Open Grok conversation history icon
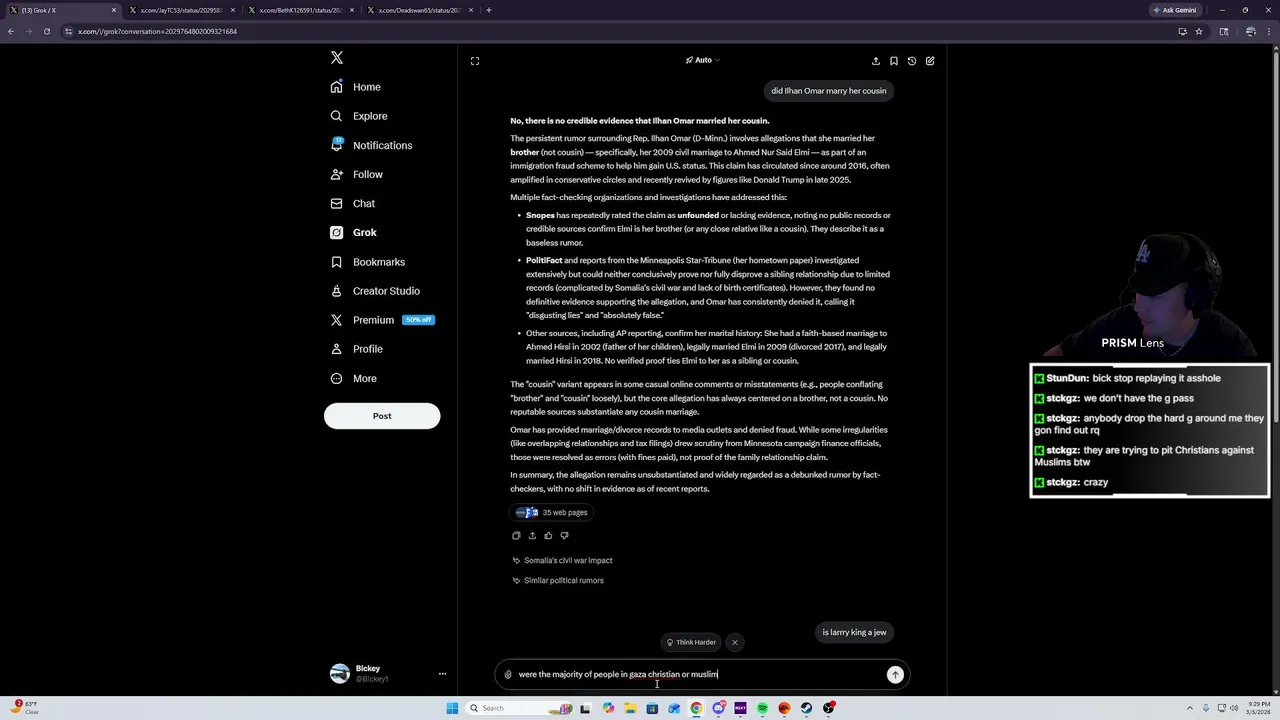Screen dimensions: 1280x720 912,61
